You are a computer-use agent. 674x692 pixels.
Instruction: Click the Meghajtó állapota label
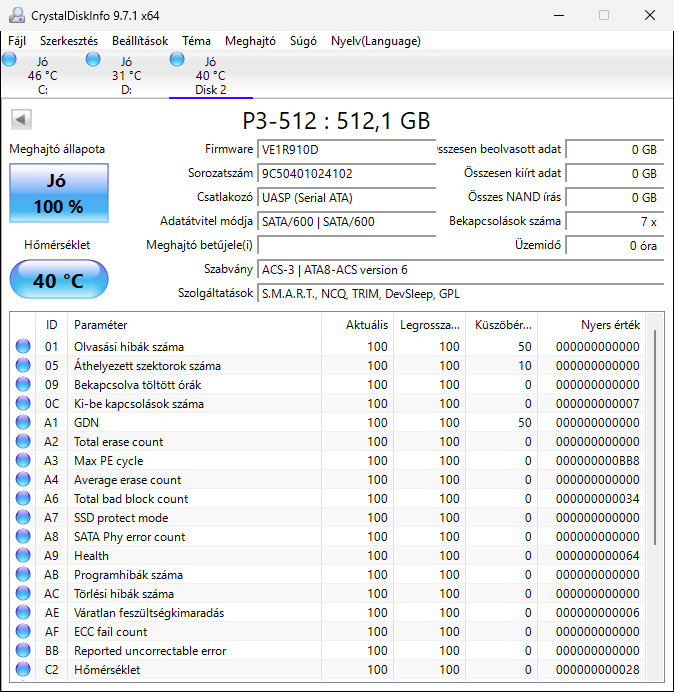(x=57, y=149)
